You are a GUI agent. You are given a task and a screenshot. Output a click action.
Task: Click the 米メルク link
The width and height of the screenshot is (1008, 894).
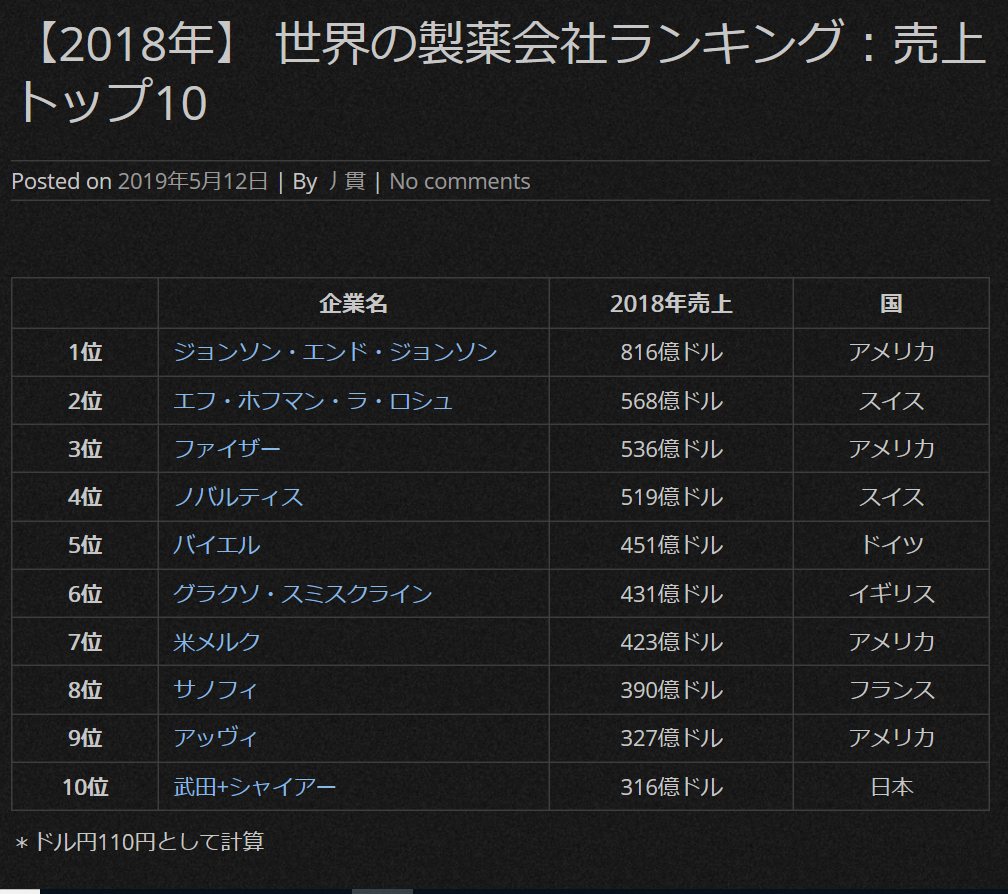click(x=216, y=642)
